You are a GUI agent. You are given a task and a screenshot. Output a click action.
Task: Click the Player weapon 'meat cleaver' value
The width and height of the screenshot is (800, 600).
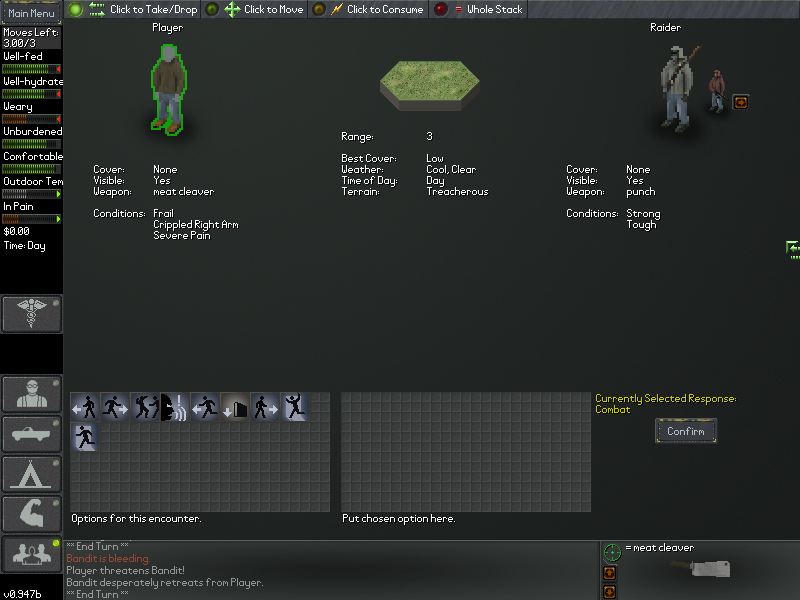tap(184, 192)
